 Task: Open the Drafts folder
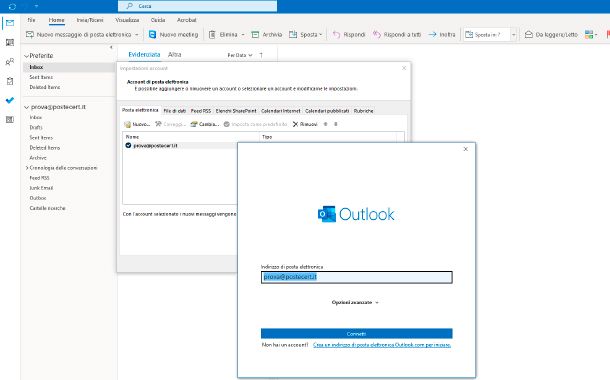click(x=36, y=127)
